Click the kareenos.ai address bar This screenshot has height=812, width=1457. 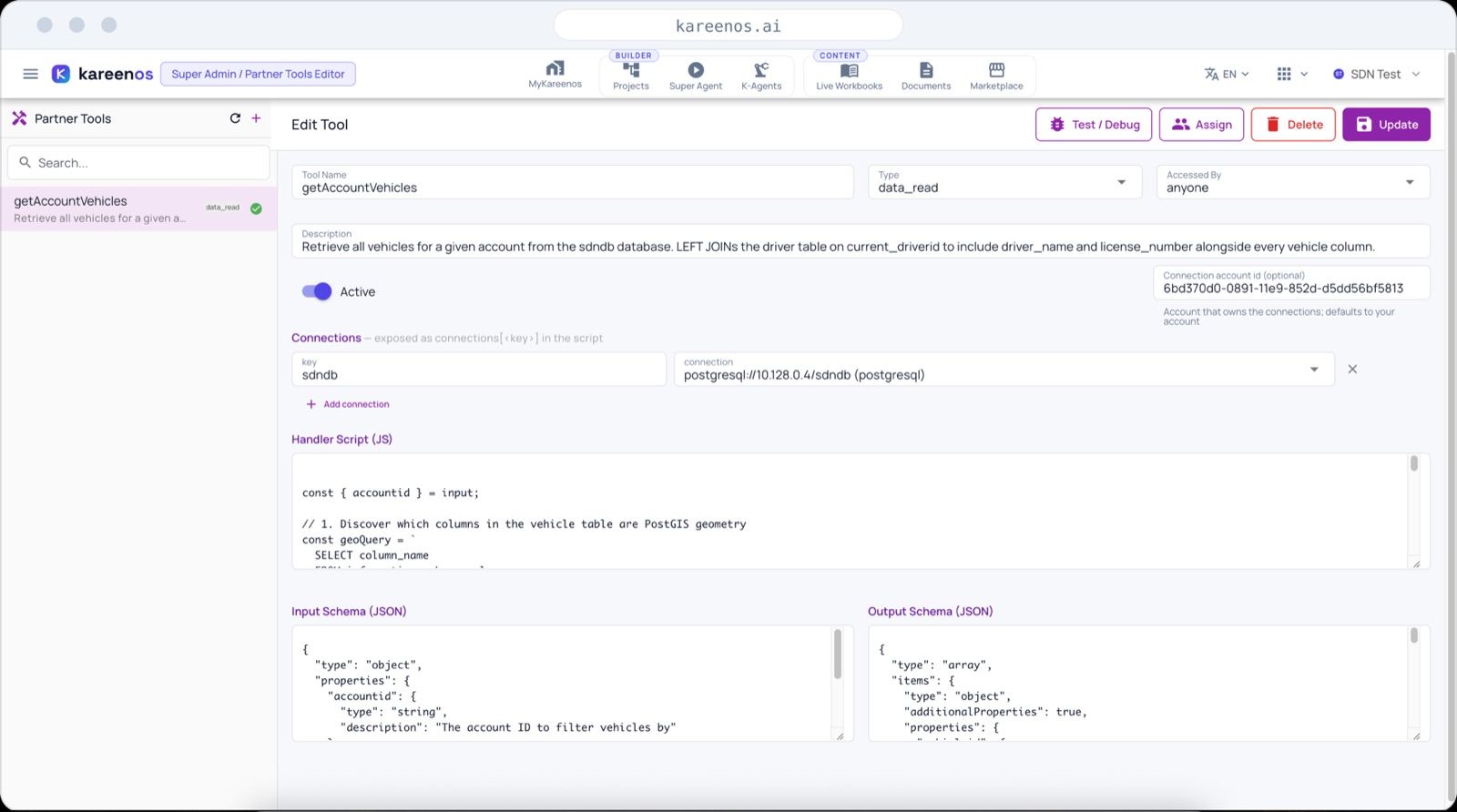[728, 25]
